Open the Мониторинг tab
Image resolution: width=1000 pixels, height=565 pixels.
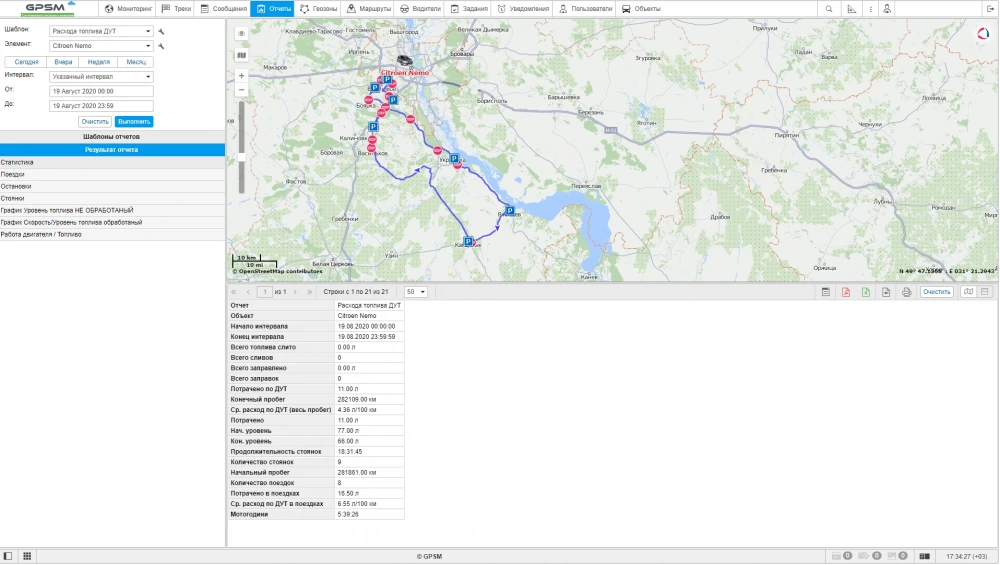pos(129,8)
